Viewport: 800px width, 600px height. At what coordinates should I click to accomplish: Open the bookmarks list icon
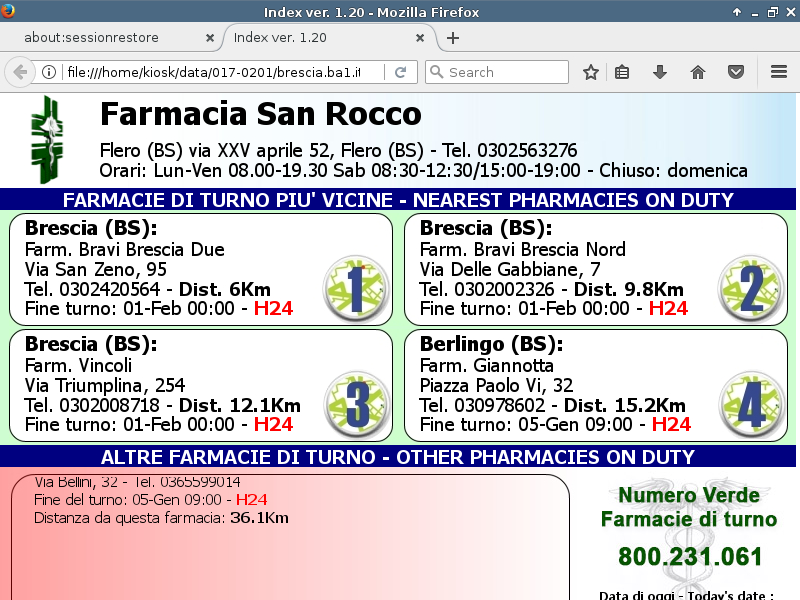pyautogui.click(x=622, y=72)
